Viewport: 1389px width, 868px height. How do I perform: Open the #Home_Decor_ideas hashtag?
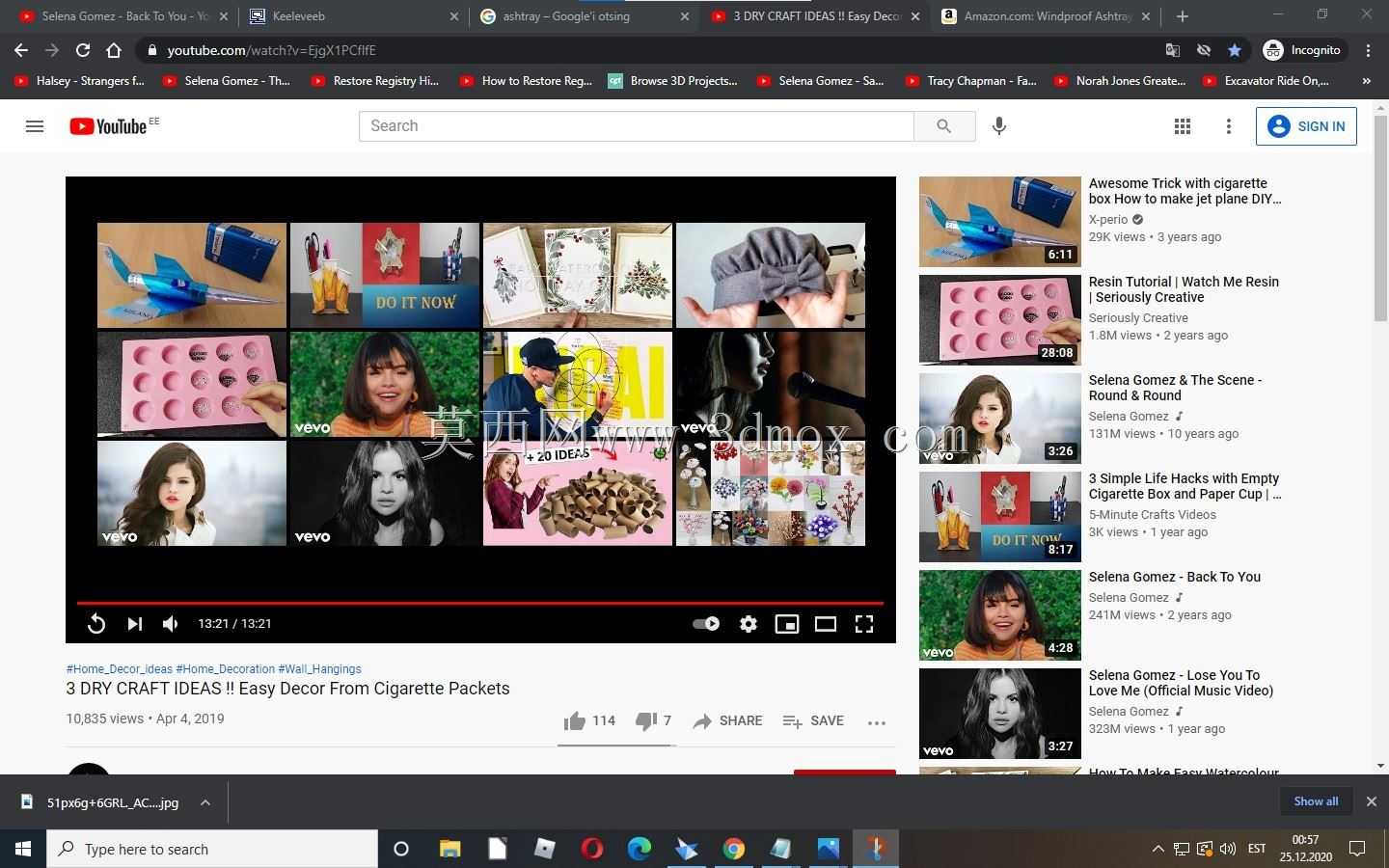[x=120, y=668]
